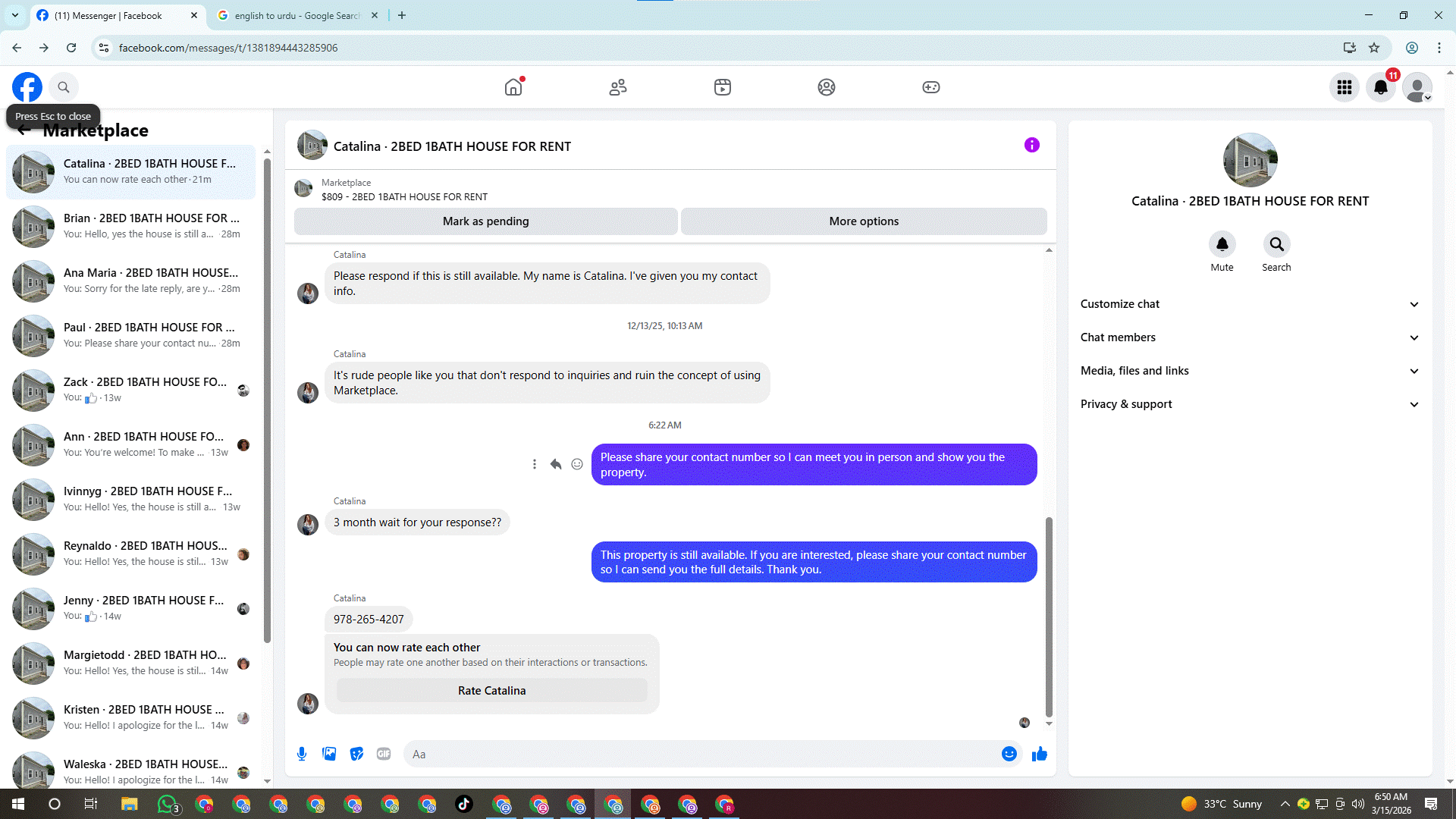The height and width of the screenshot is (819, 1456).
Task: Click the conversation list scrollbar
Action: coord(267,400)
